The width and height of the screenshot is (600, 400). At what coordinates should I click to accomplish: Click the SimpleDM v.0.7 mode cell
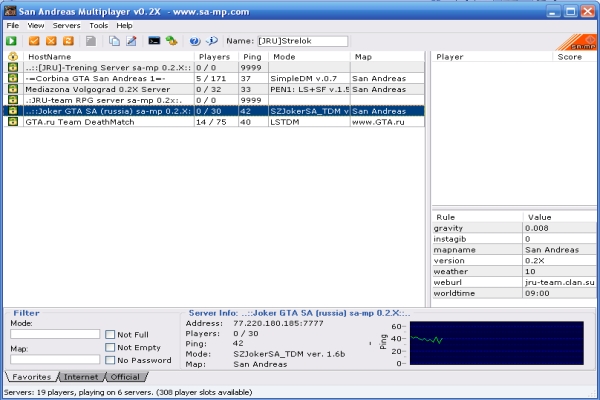(x=309, y=78)
